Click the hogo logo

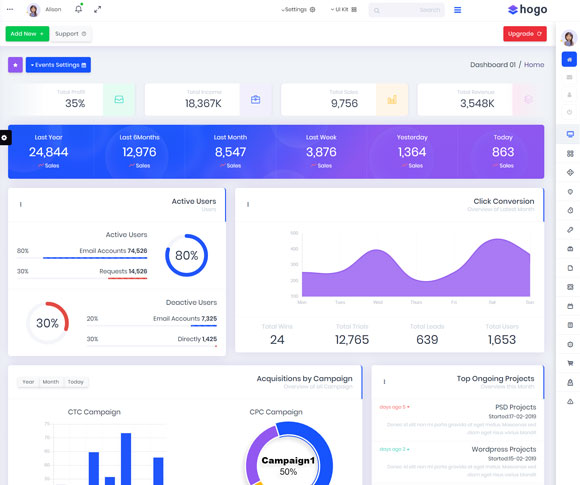(x=527, y=10)
